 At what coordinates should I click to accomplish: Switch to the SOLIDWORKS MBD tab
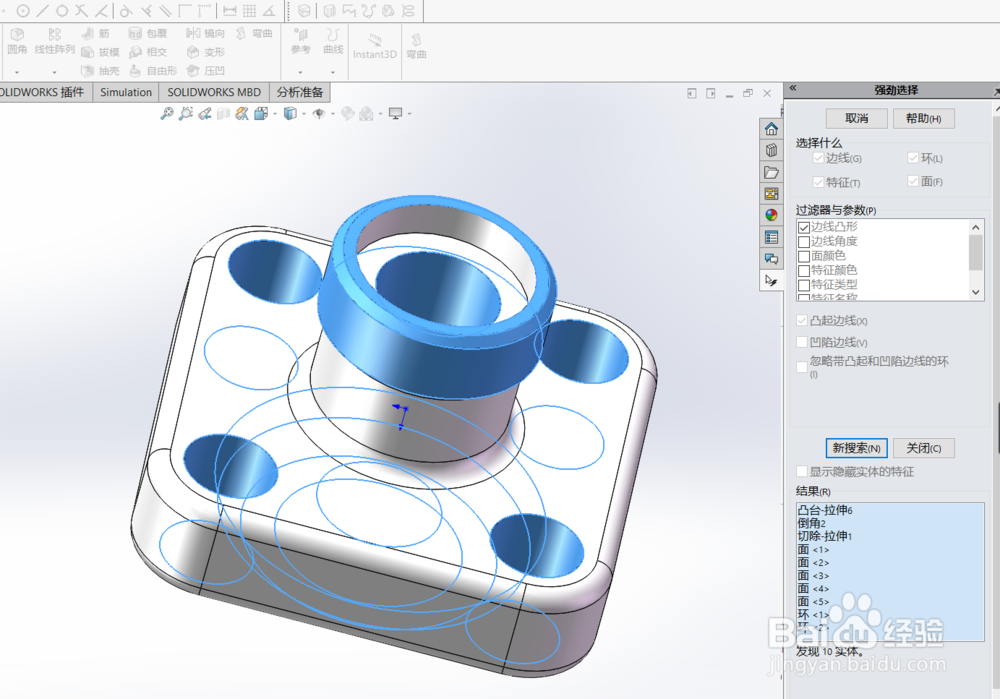tap(214, 92)
